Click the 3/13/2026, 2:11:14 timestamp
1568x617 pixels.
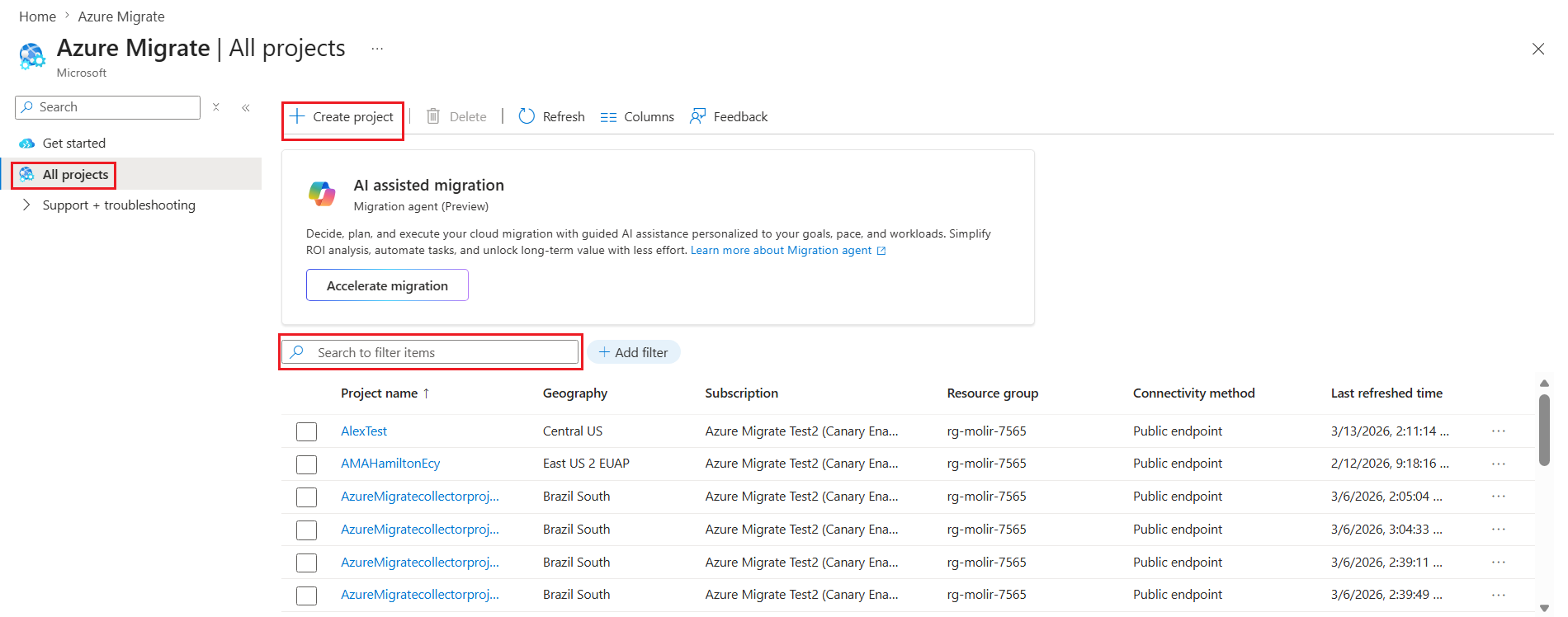pos(1390,431)
